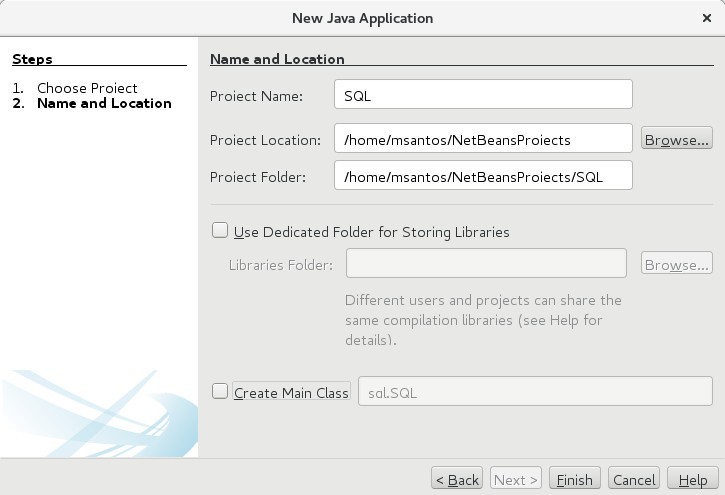
Task: Go back with the Back button
Action: point(457,480)
